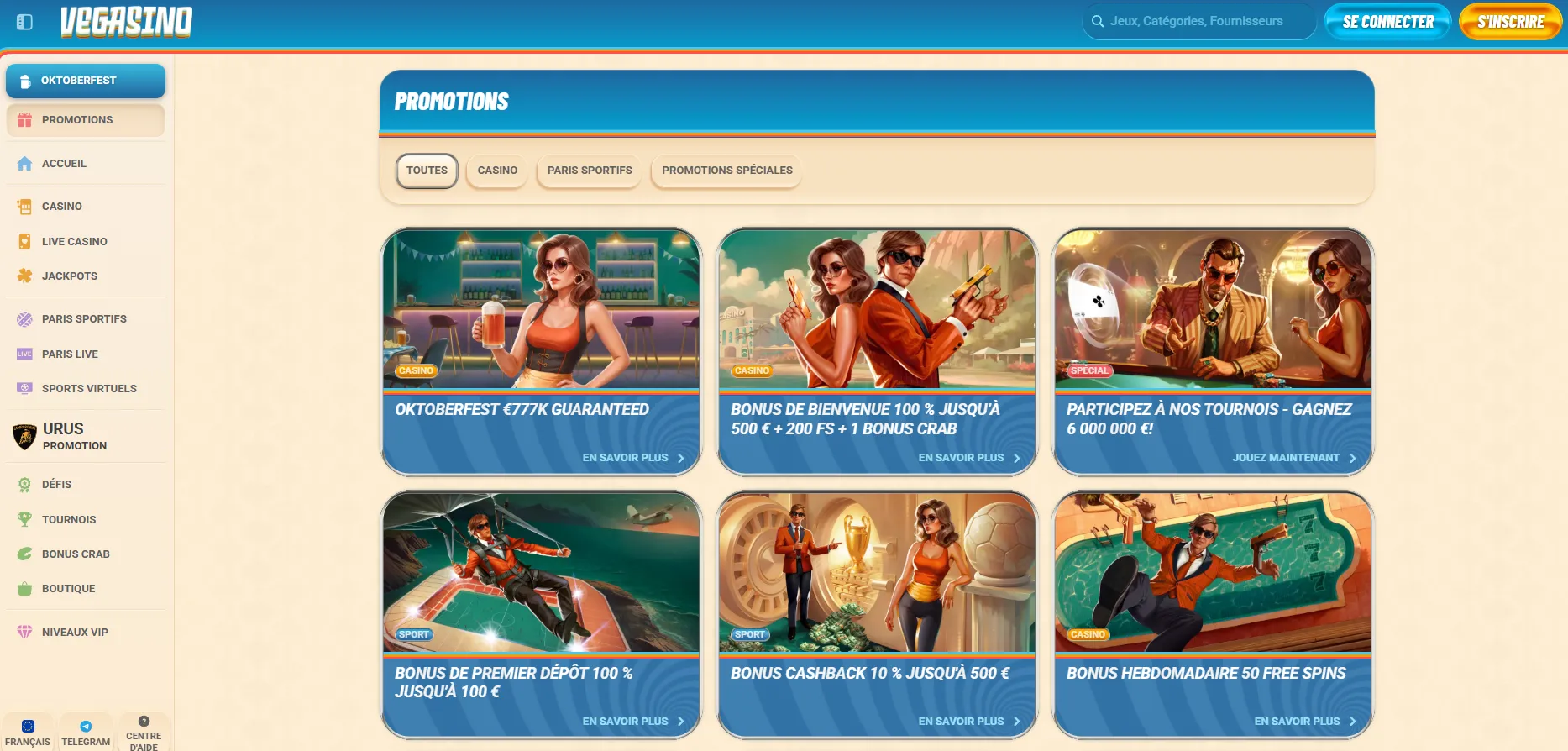Open the Centre d'aide help icon

pos(144,722)
